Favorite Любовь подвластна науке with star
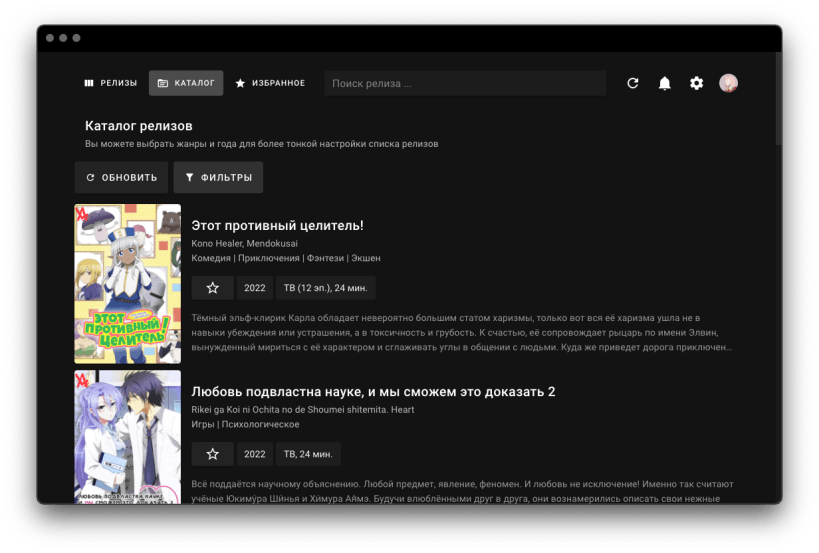819x553 pixels. tap(213, 454)
